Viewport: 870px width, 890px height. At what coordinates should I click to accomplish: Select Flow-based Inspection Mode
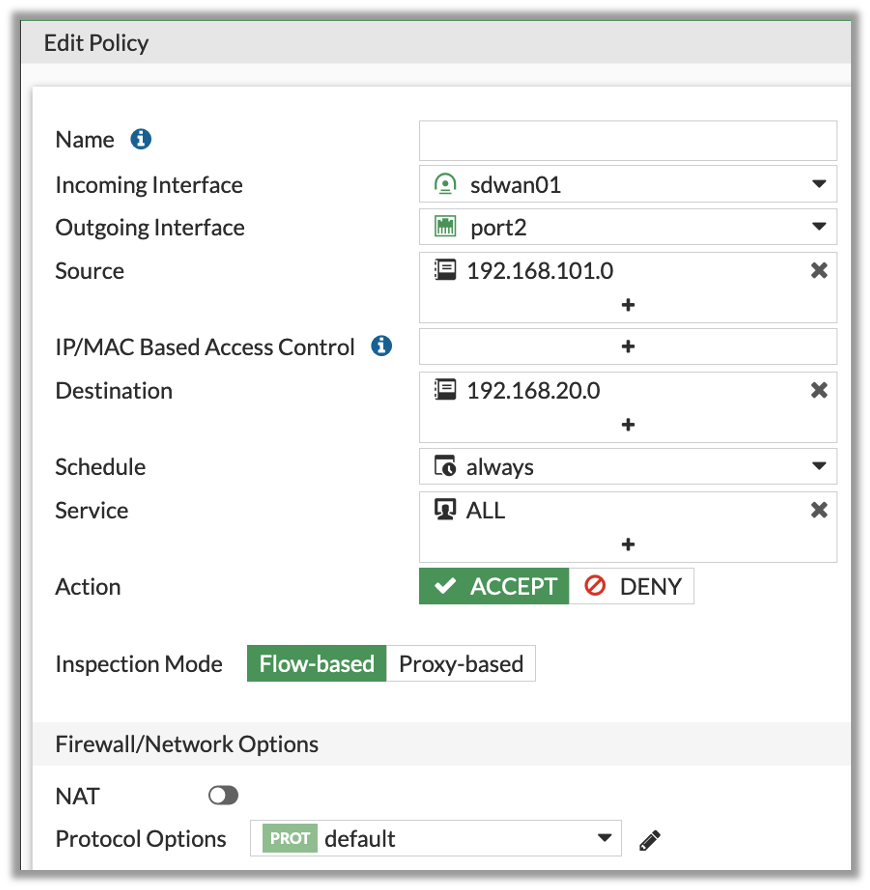click(x=316, y=664)
